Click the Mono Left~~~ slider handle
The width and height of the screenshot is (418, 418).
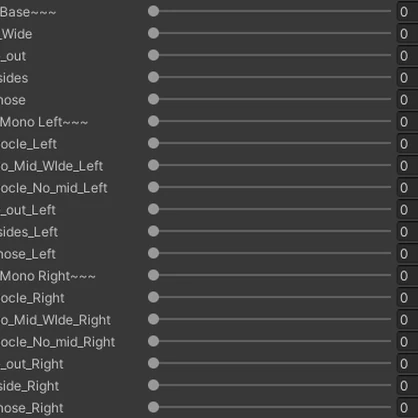pyautogui.click(x=153, y=121)
